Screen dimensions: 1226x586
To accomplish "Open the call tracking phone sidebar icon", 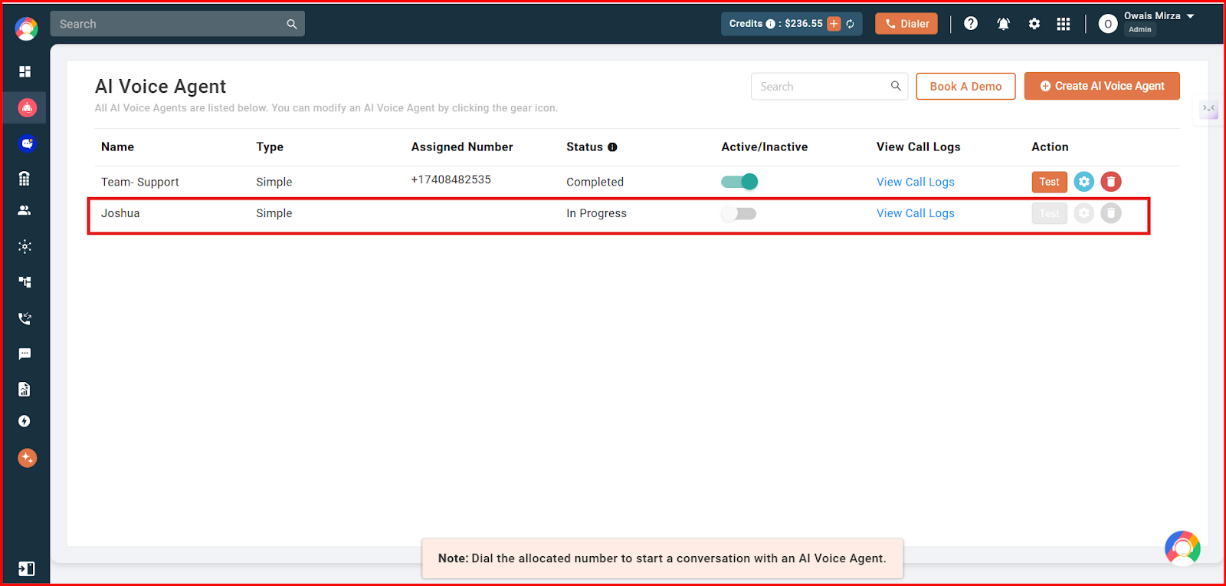I will 25,318.
